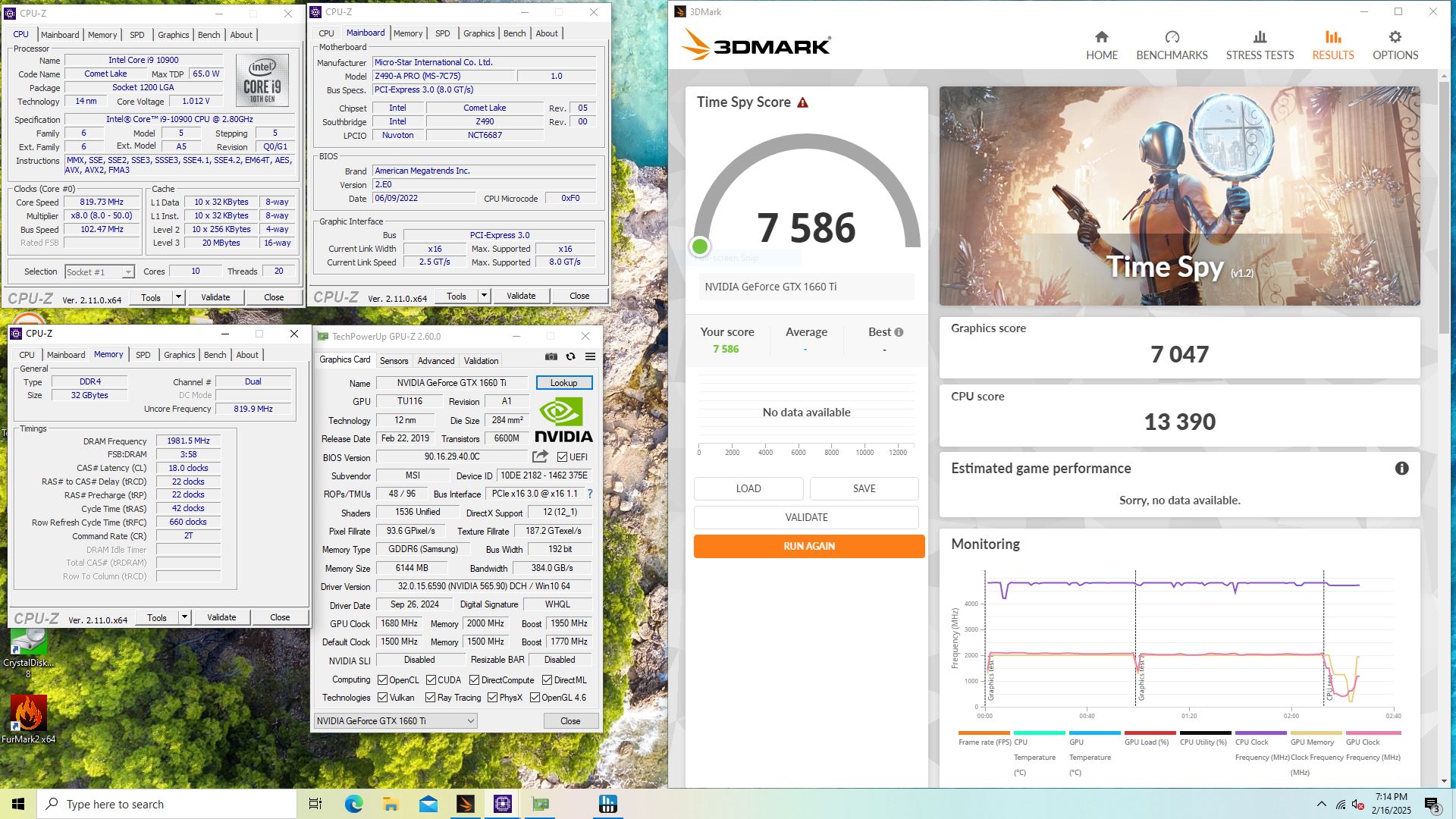This screenshot has width=1456, height=819.
Task: Open the RESULTS tab in 3DMark
Action: (1332, 45)
